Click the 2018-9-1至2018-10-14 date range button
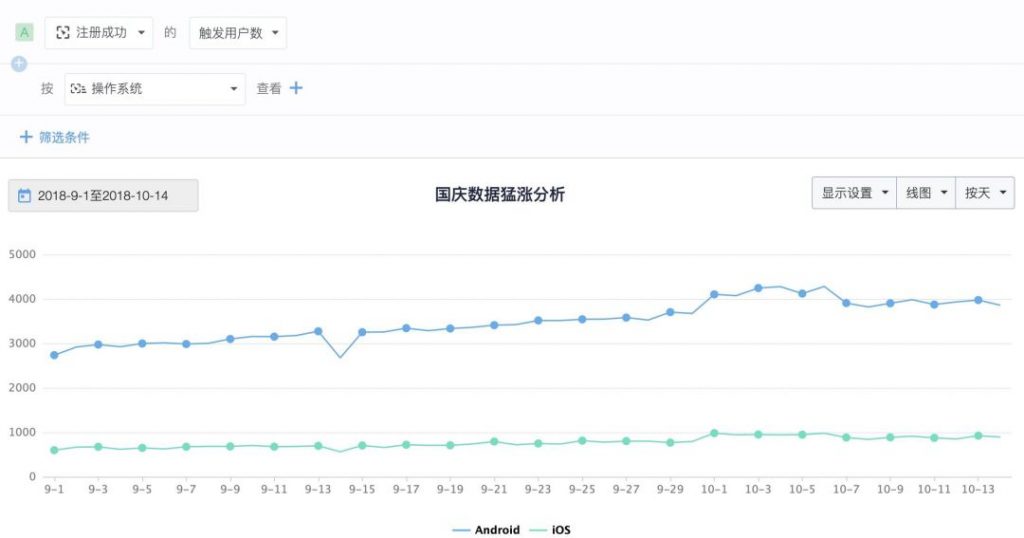 (103, 196)
